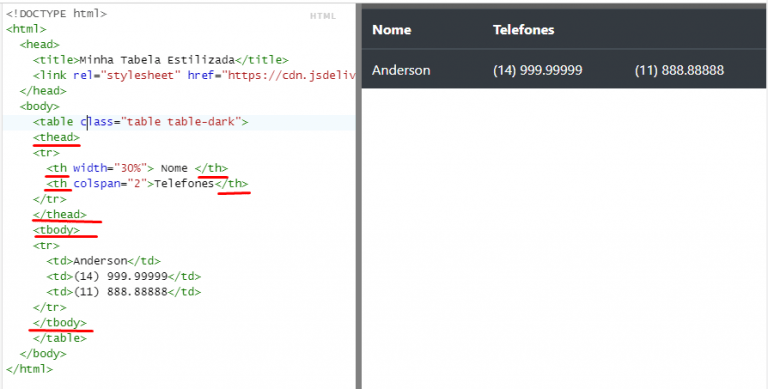Click the closing html tag line
The width and height of the screenshot is (768, 389).
tap(29, 368)
